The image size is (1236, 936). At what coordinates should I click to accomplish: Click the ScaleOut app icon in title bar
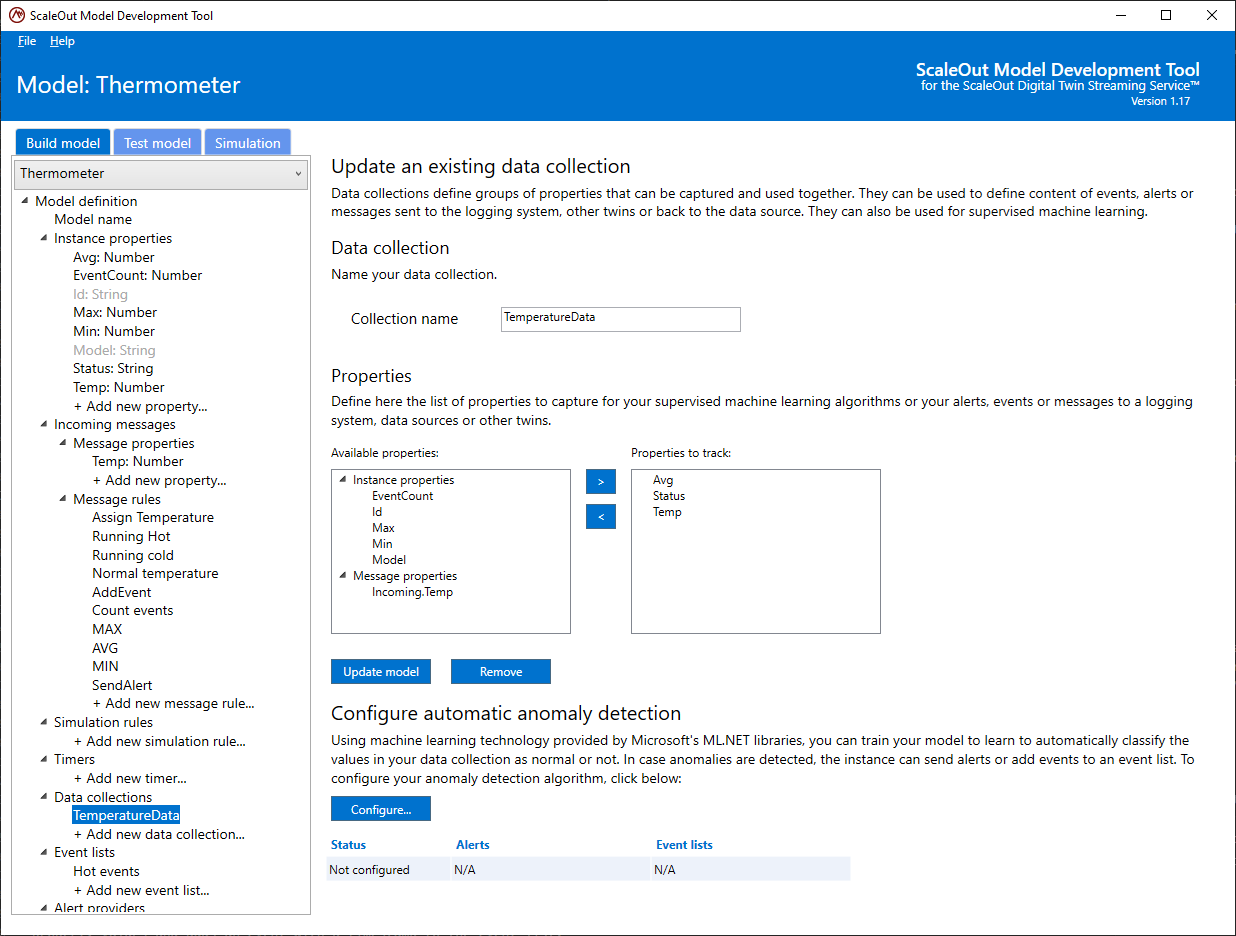coord(17,15)
